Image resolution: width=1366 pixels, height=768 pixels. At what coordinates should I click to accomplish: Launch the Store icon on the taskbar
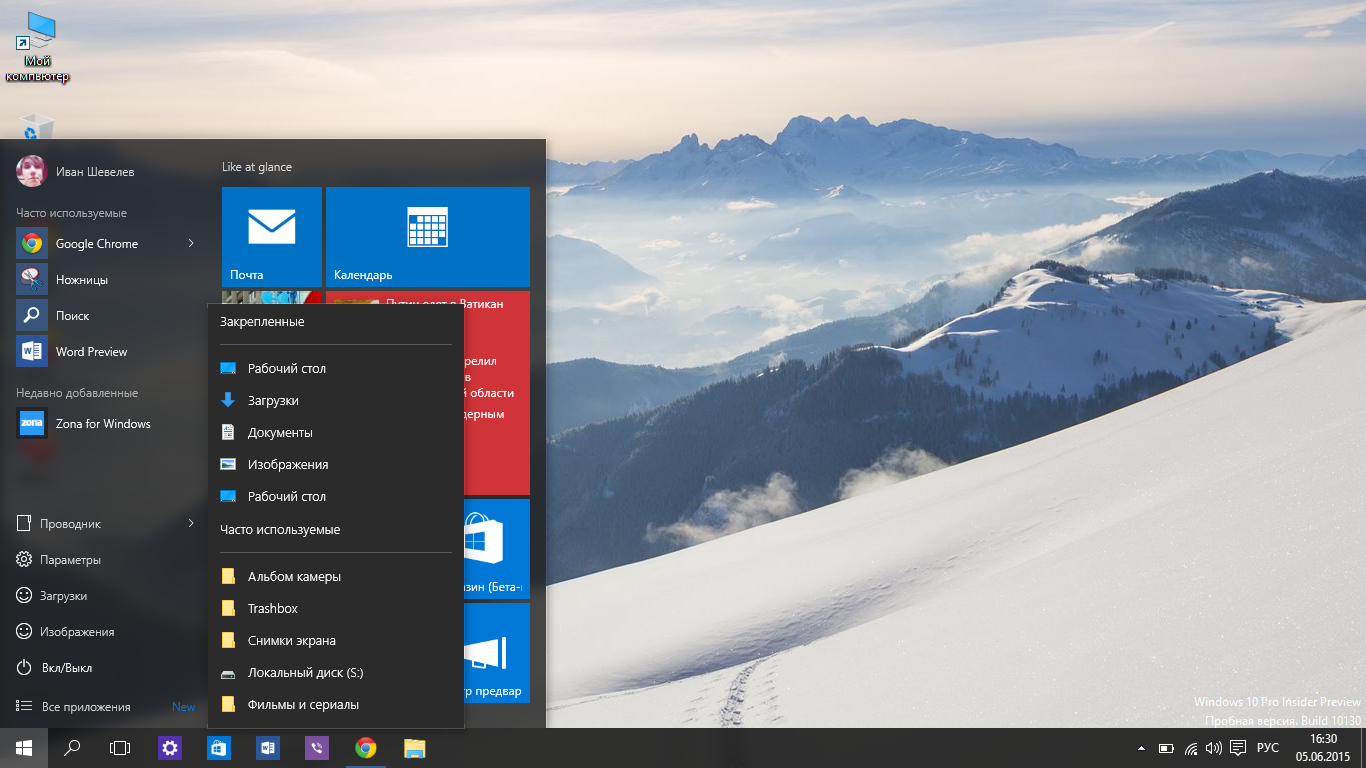[219, 748]
